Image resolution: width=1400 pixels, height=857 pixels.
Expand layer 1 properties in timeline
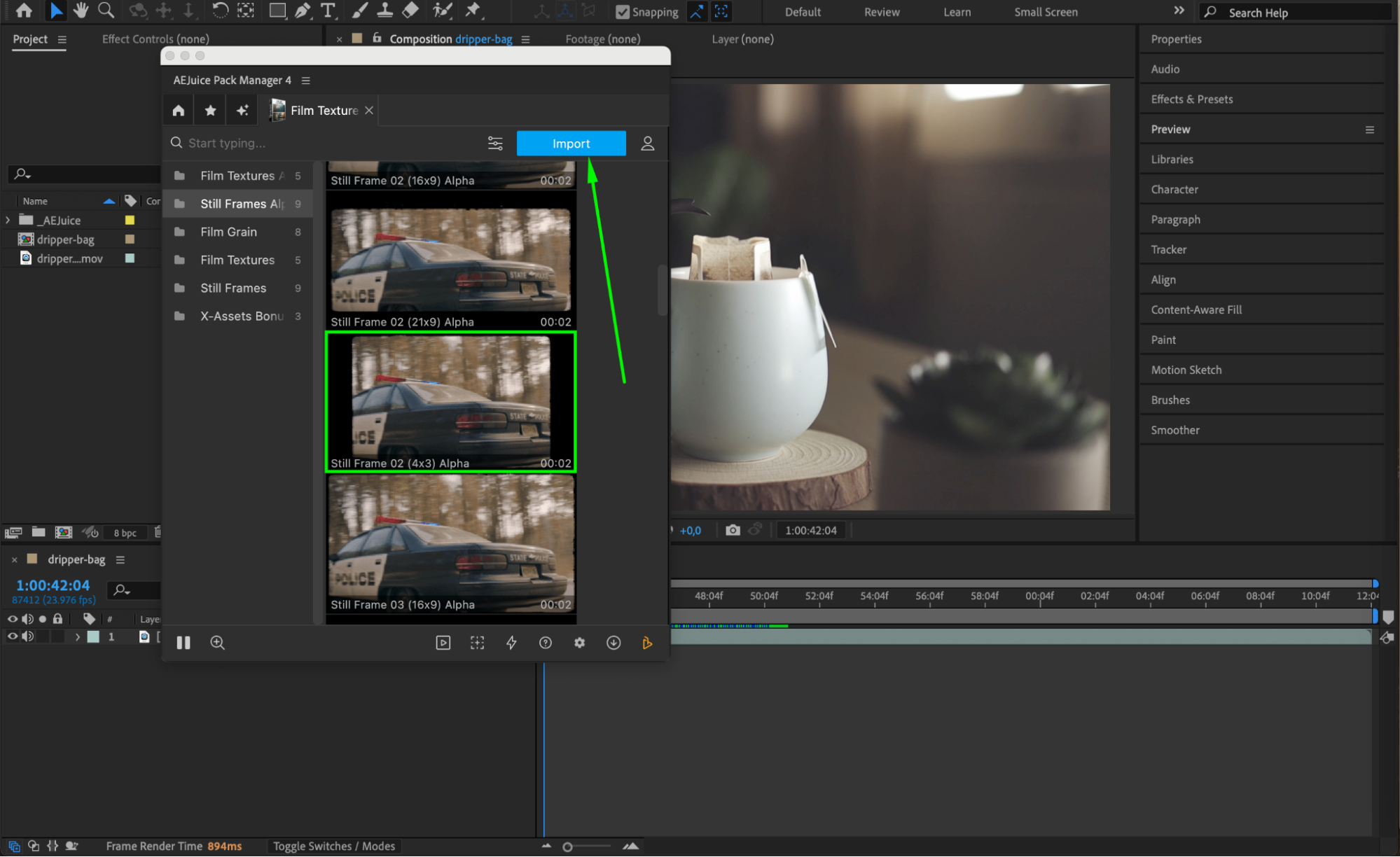pos(77,636)
